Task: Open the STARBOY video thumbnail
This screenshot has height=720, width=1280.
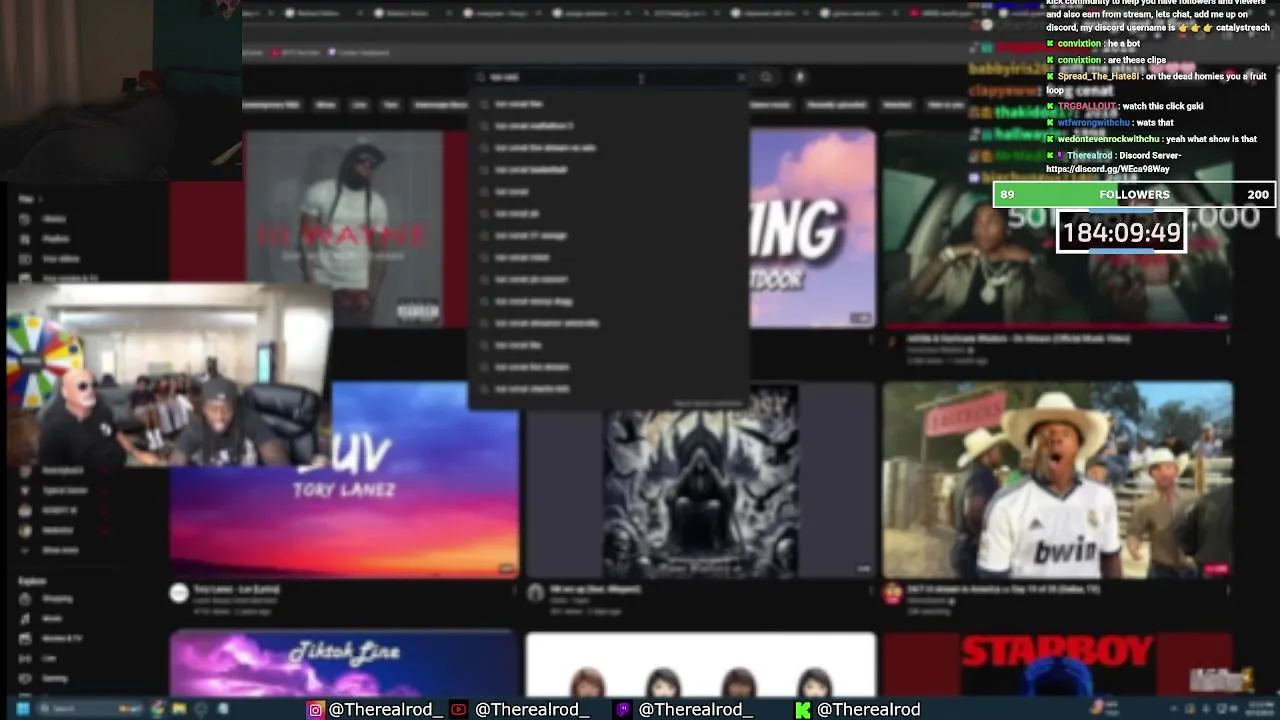Action: [x=1058, y=663]
